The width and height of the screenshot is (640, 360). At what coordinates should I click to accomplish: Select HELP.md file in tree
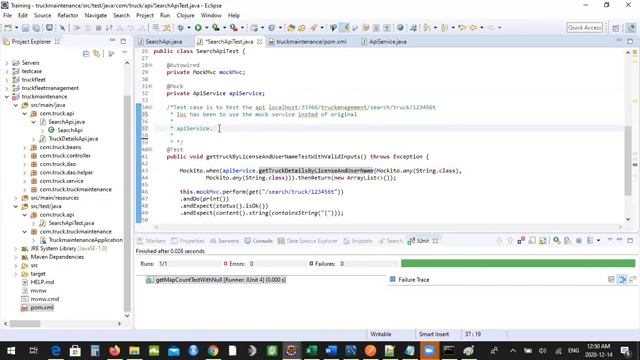(42, 282)
